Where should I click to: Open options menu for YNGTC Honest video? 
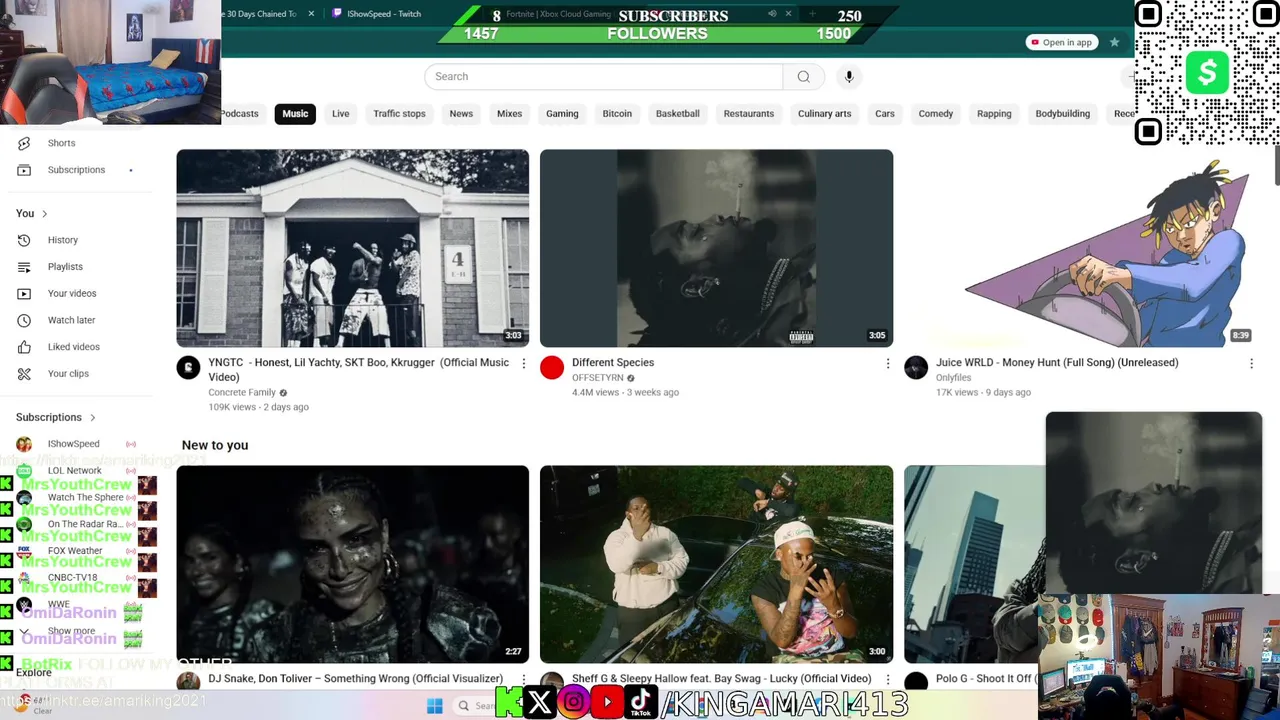pyautogui.click(x=523, y=364)
